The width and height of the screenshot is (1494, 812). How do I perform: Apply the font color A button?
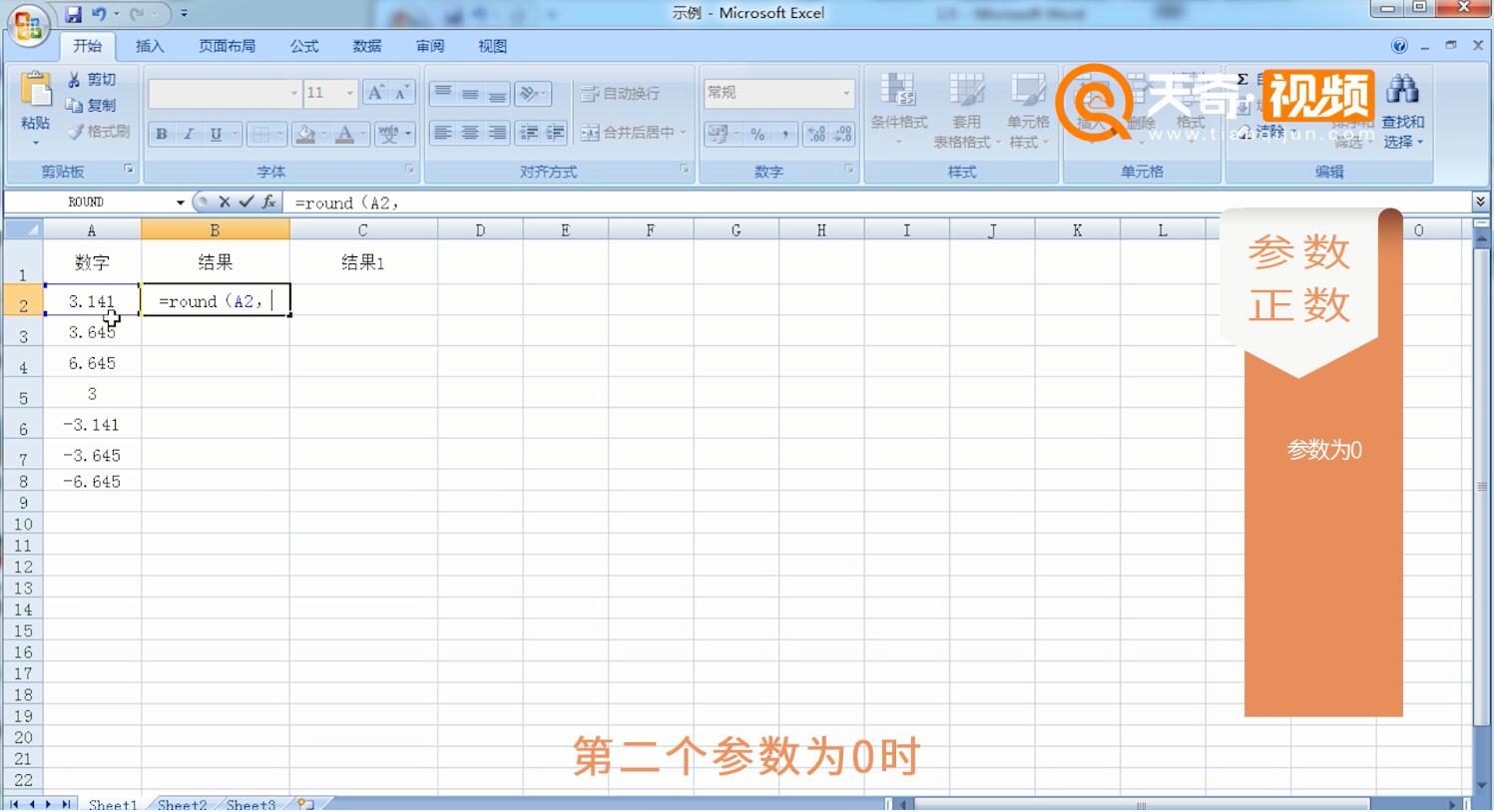tap(343, 134)
